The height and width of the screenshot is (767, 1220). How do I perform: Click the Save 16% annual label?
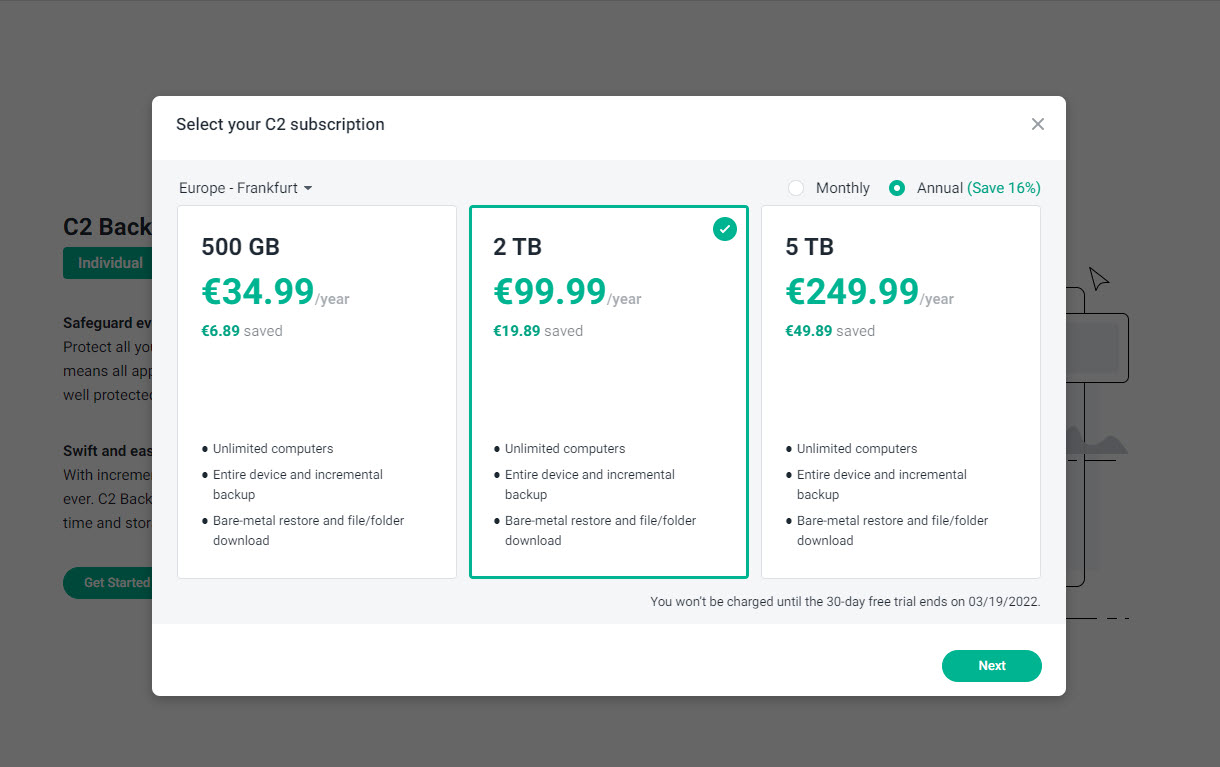pos(1004,188)
